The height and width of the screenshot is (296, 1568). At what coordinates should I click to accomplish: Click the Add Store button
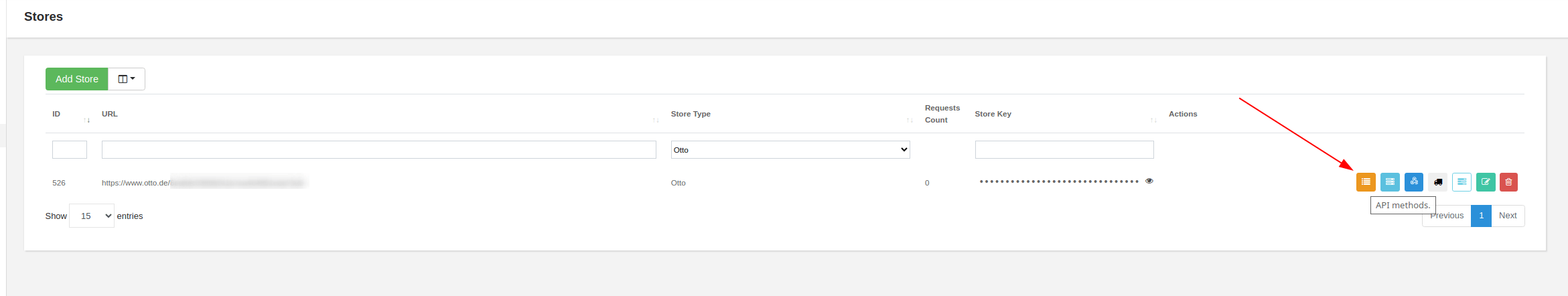tap(77, 79)
